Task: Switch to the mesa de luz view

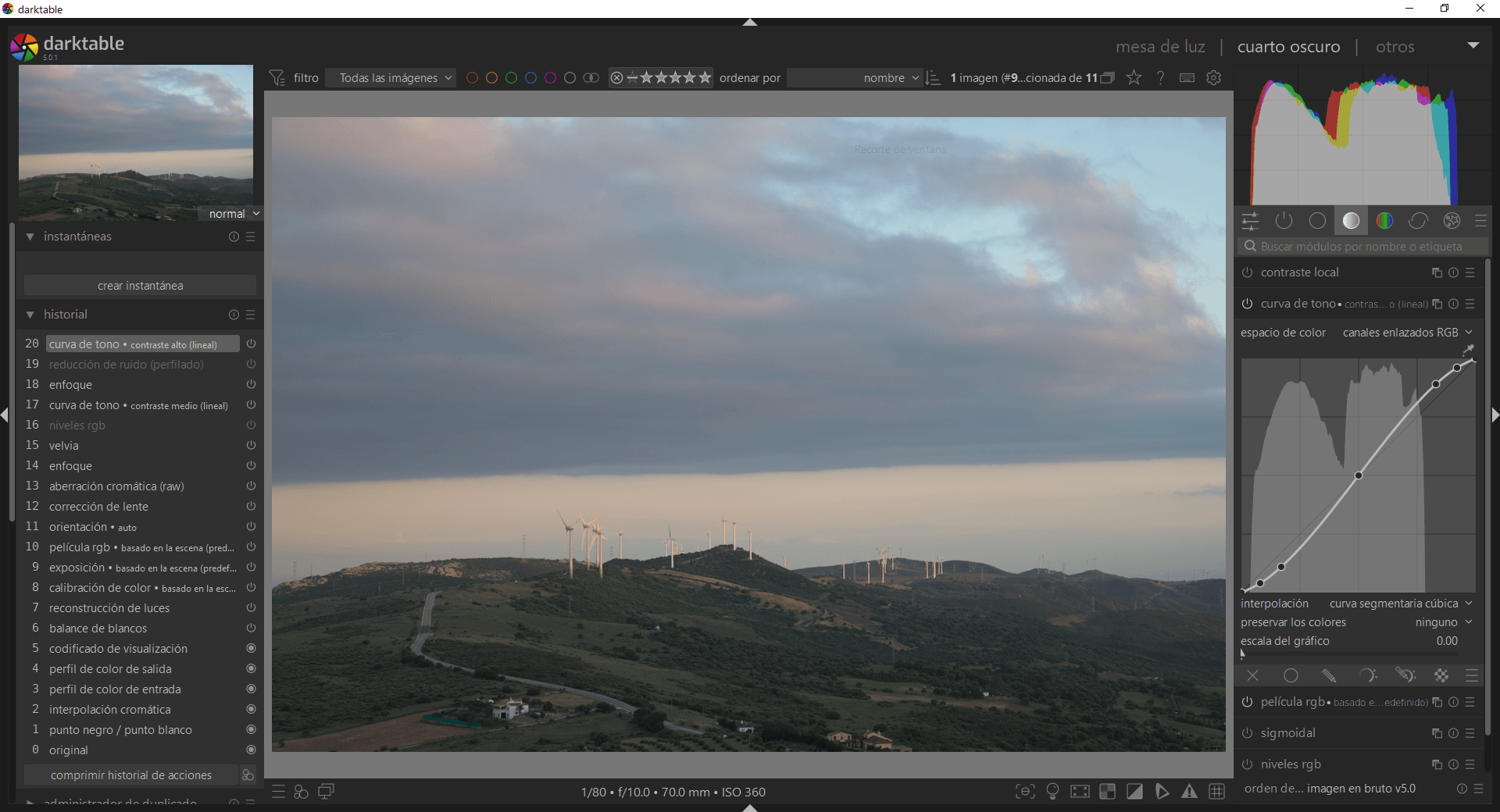Action: tap(1159, 46)
